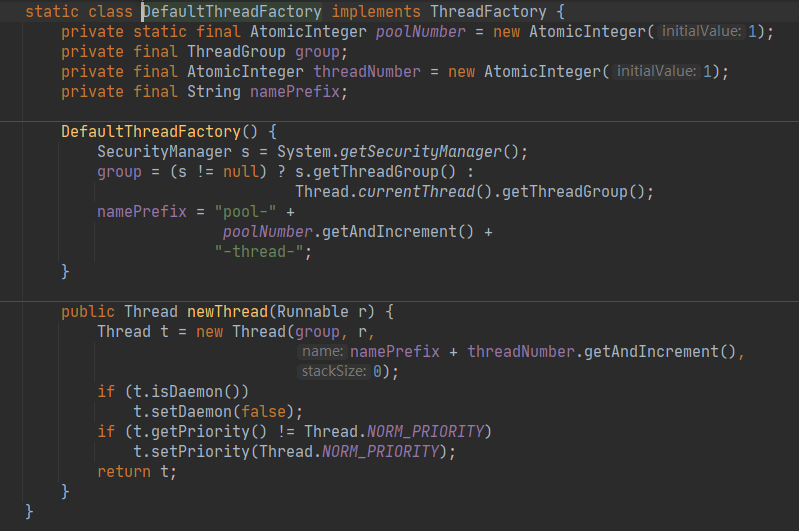This screenshot has height=531, width=799.
Task: Click the final closing brace of the class
Action: (x=29, y=511)
